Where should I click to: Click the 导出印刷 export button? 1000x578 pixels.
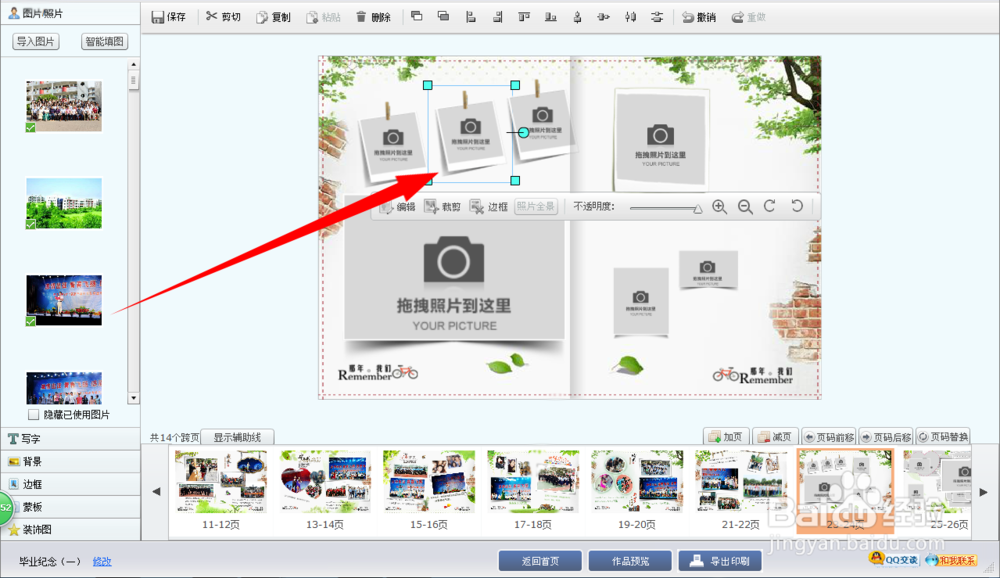(x=720, y=560)
